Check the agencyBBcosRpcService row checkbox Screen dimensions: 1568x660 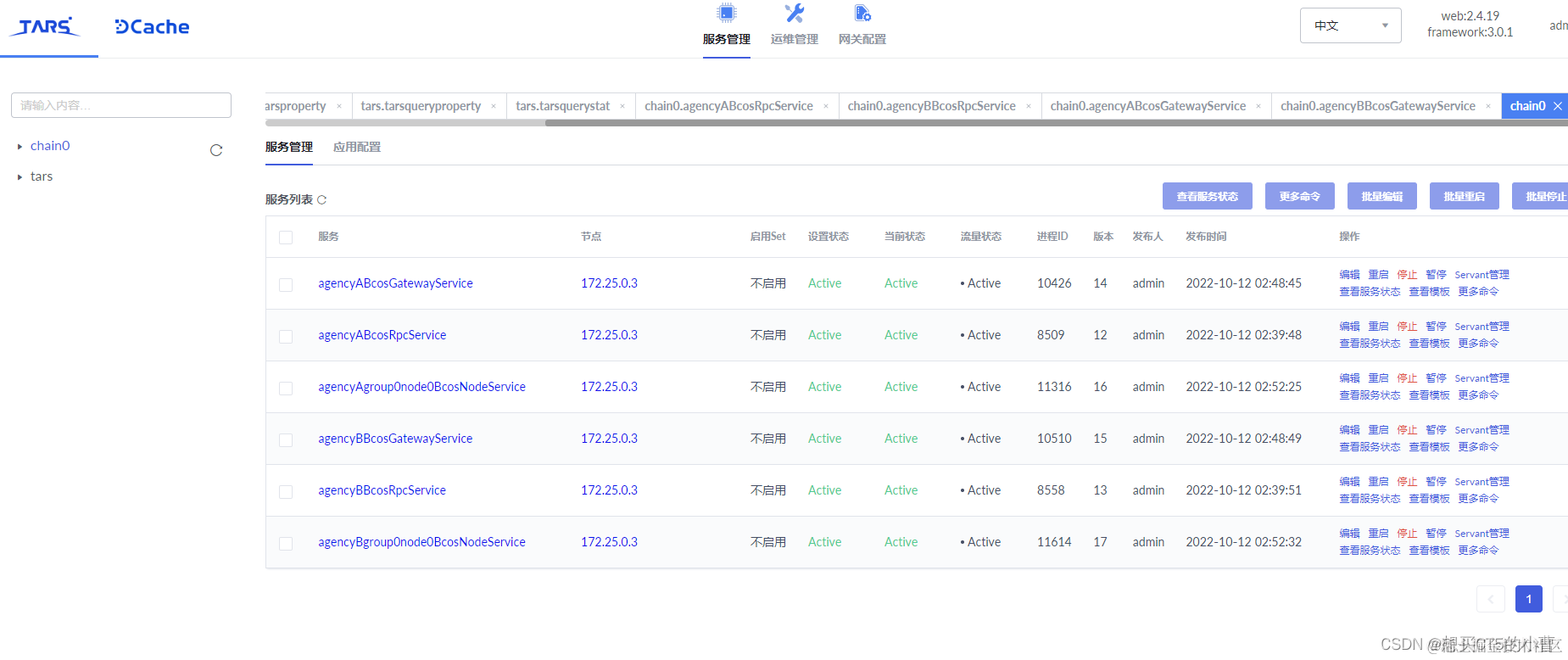(286, 492)
